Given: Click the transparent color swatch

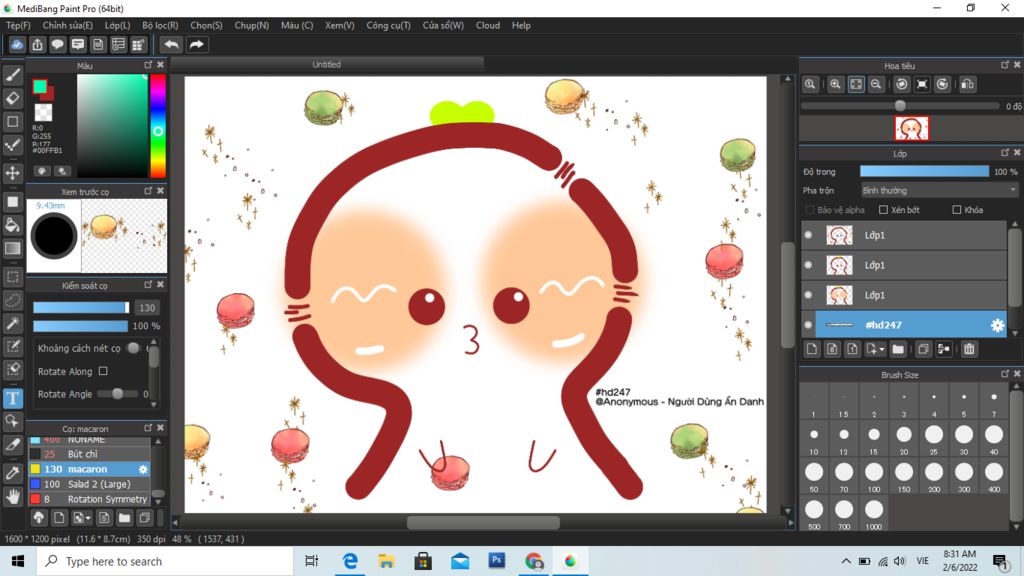Looking at the screenshot, I should point(43,112).
